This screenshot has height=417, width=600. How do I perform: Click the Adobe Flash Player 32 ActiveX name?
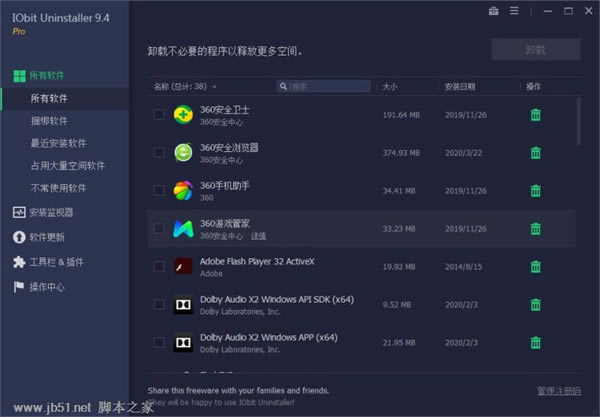coord(257,262)
